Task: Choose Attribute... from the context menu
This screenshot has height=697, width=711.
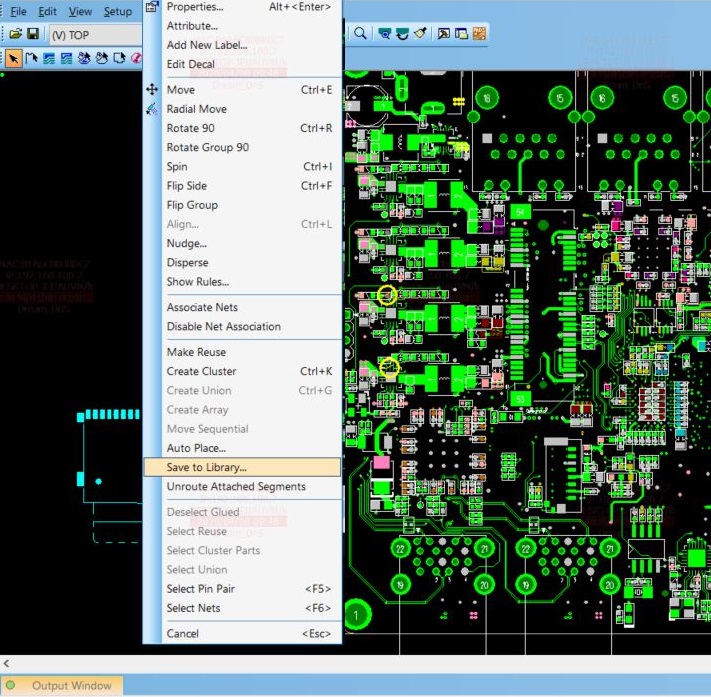Action: 243,26
